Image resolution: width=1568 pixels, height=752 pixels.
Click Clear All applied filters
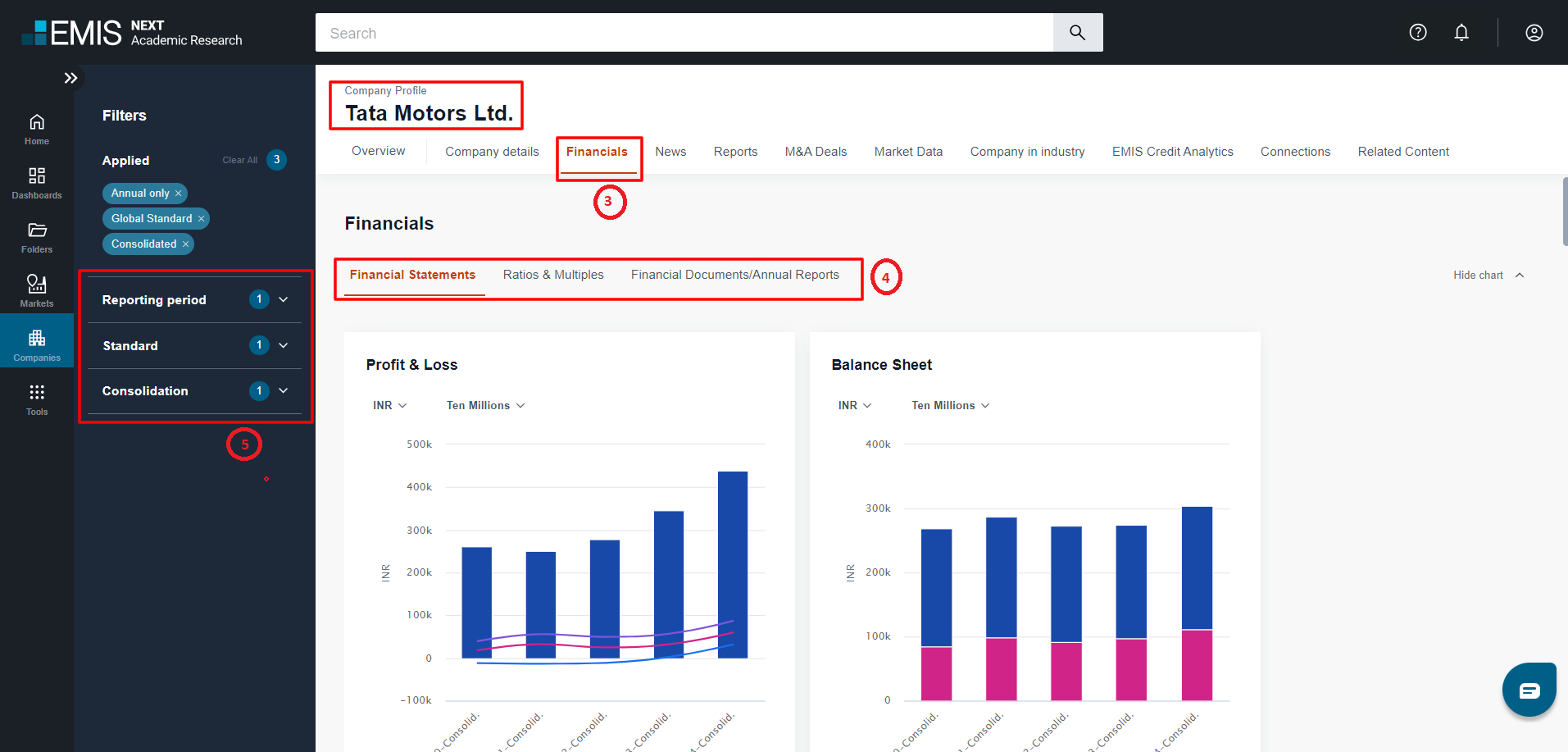(x=239, y=161)
